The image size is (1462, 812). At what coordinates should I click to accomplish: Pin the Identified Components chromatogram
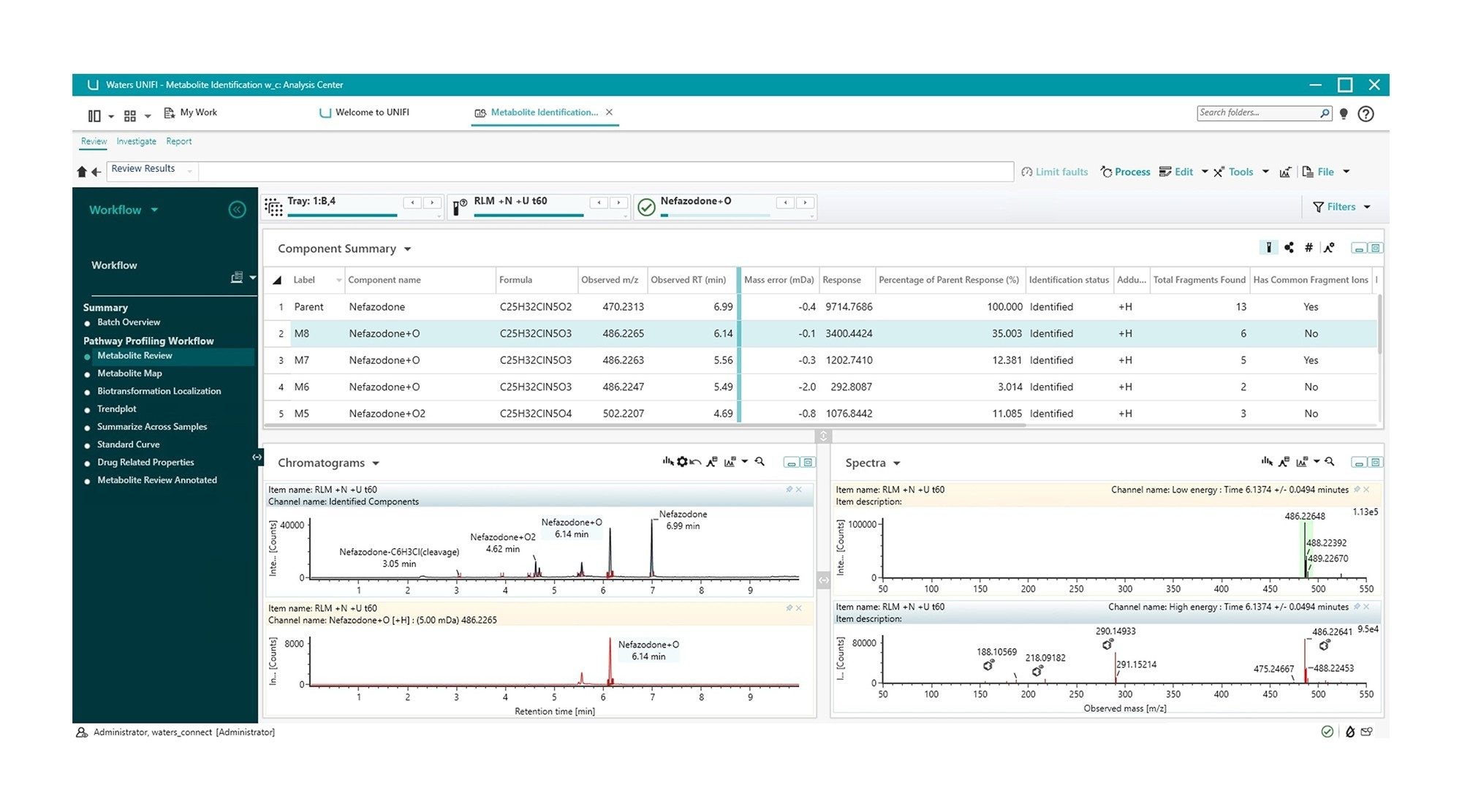(x=789, y=490)
